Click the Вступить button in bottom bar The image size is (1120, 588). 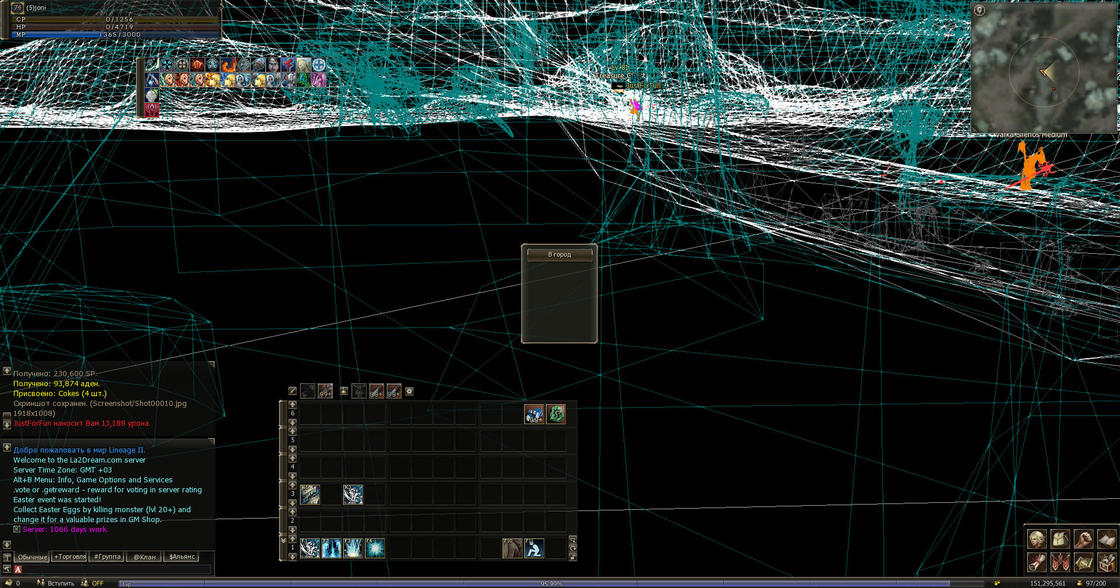(54, 583)
